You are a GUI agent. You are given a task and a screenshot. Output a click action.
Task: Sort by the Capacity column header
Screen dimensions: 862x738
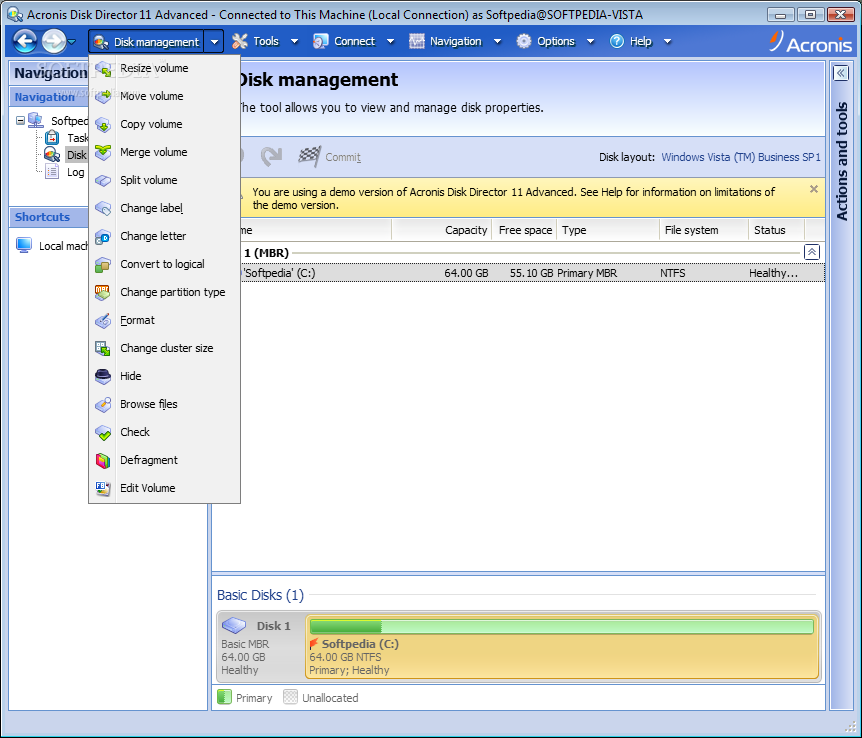click(x=443, y=230)
